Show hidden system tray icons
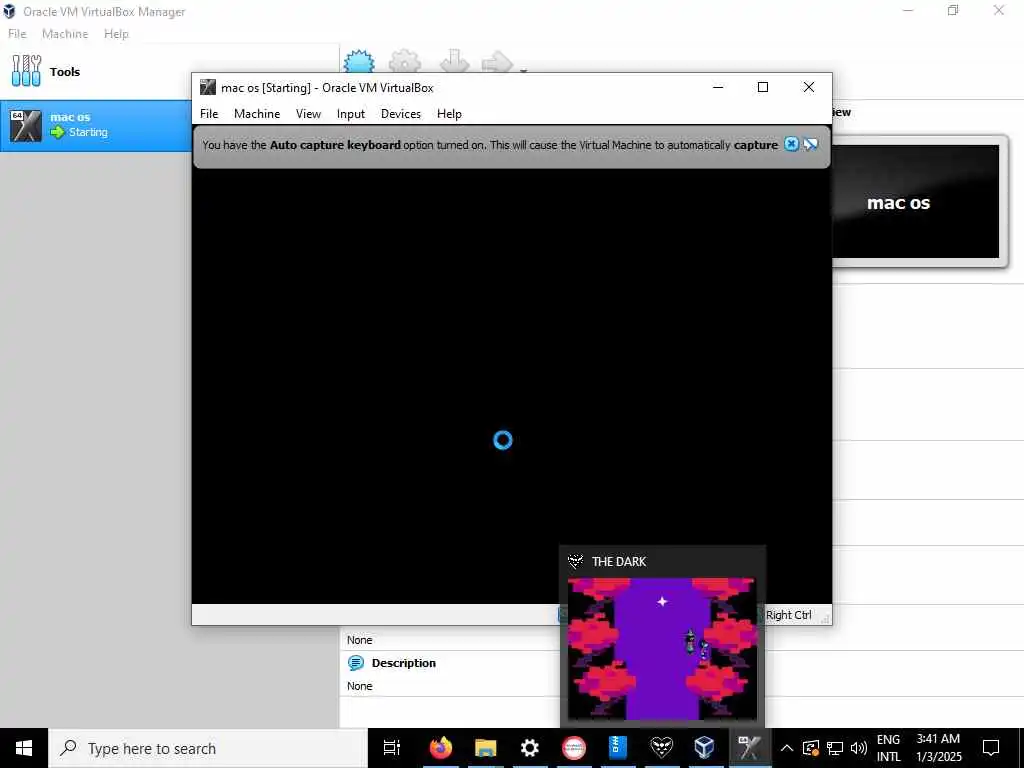The image size is (1024, 768). tap(787, 748)
